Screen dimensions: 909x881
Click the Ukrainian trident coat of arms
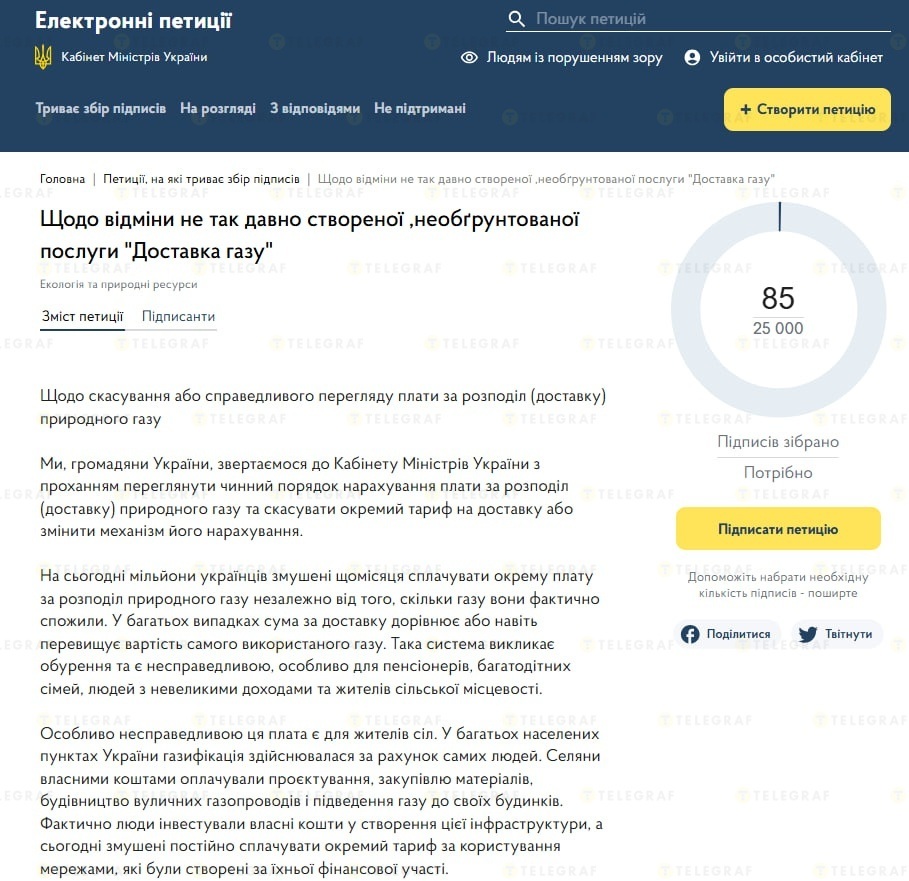pyautogui.click(x=43, y=57)
